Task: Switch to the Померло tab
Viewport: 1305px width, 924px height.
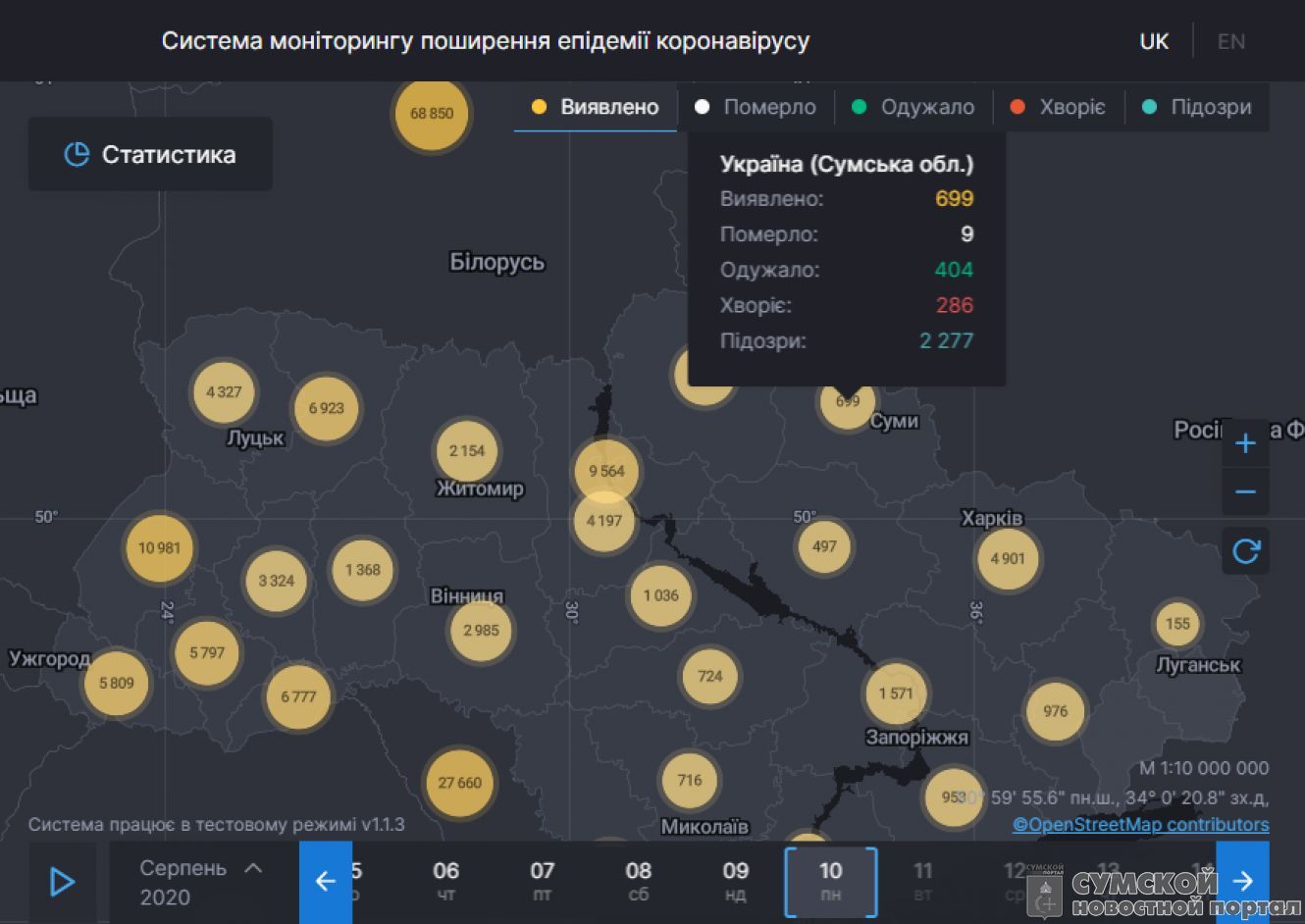Action: tap(757, 107)
